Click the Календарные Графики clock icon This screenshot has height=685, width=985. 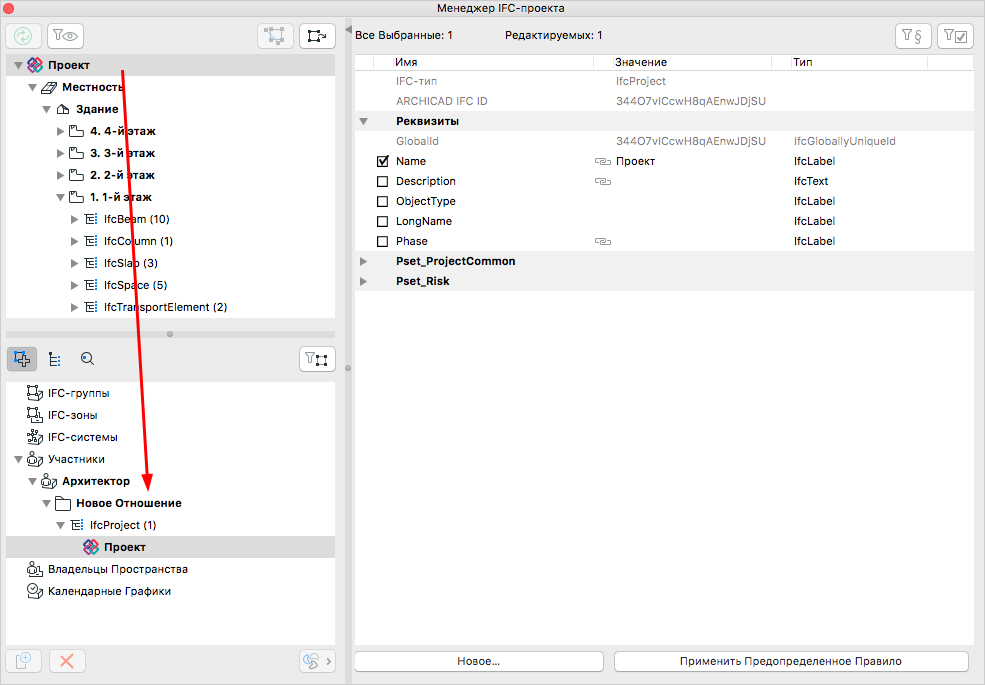click(35, 591)
